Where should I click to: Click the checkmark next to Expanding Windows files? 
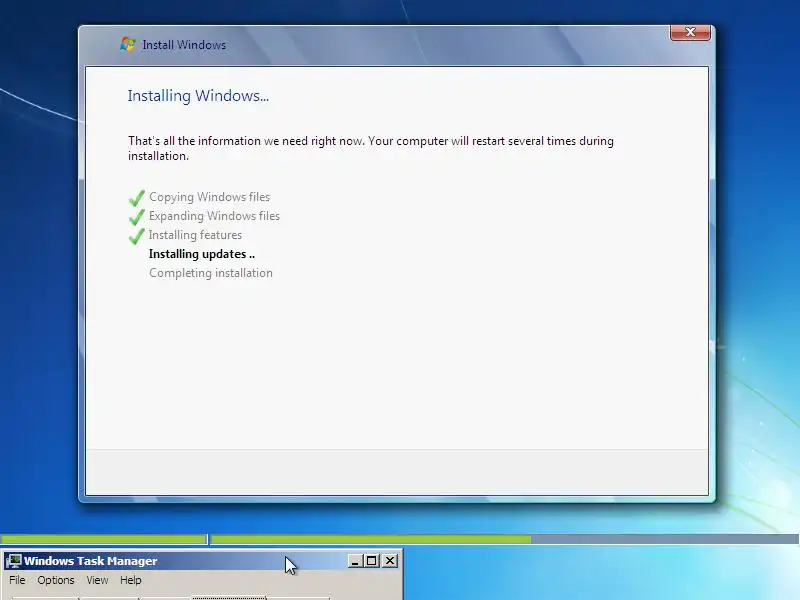[137, 217]
